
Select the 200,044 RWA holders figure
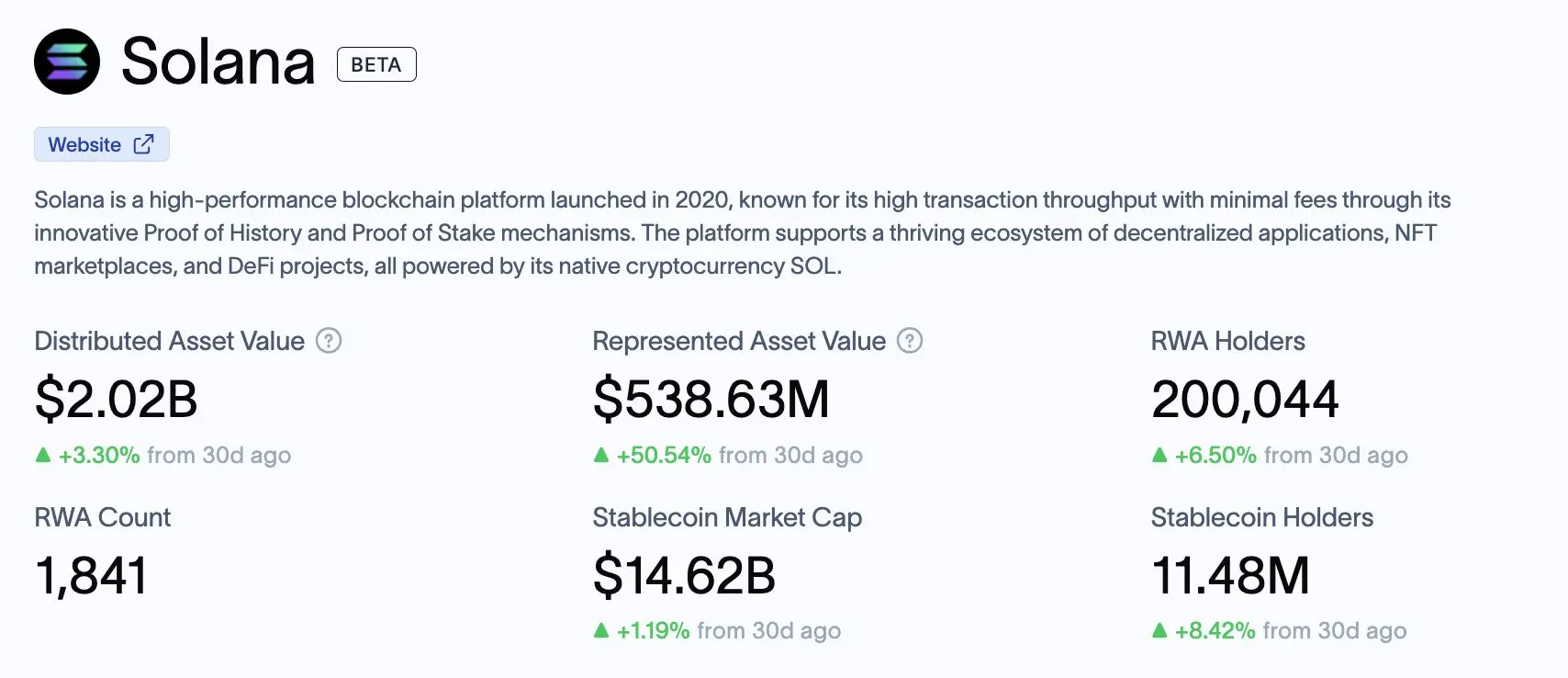[x=1245, y=400]
